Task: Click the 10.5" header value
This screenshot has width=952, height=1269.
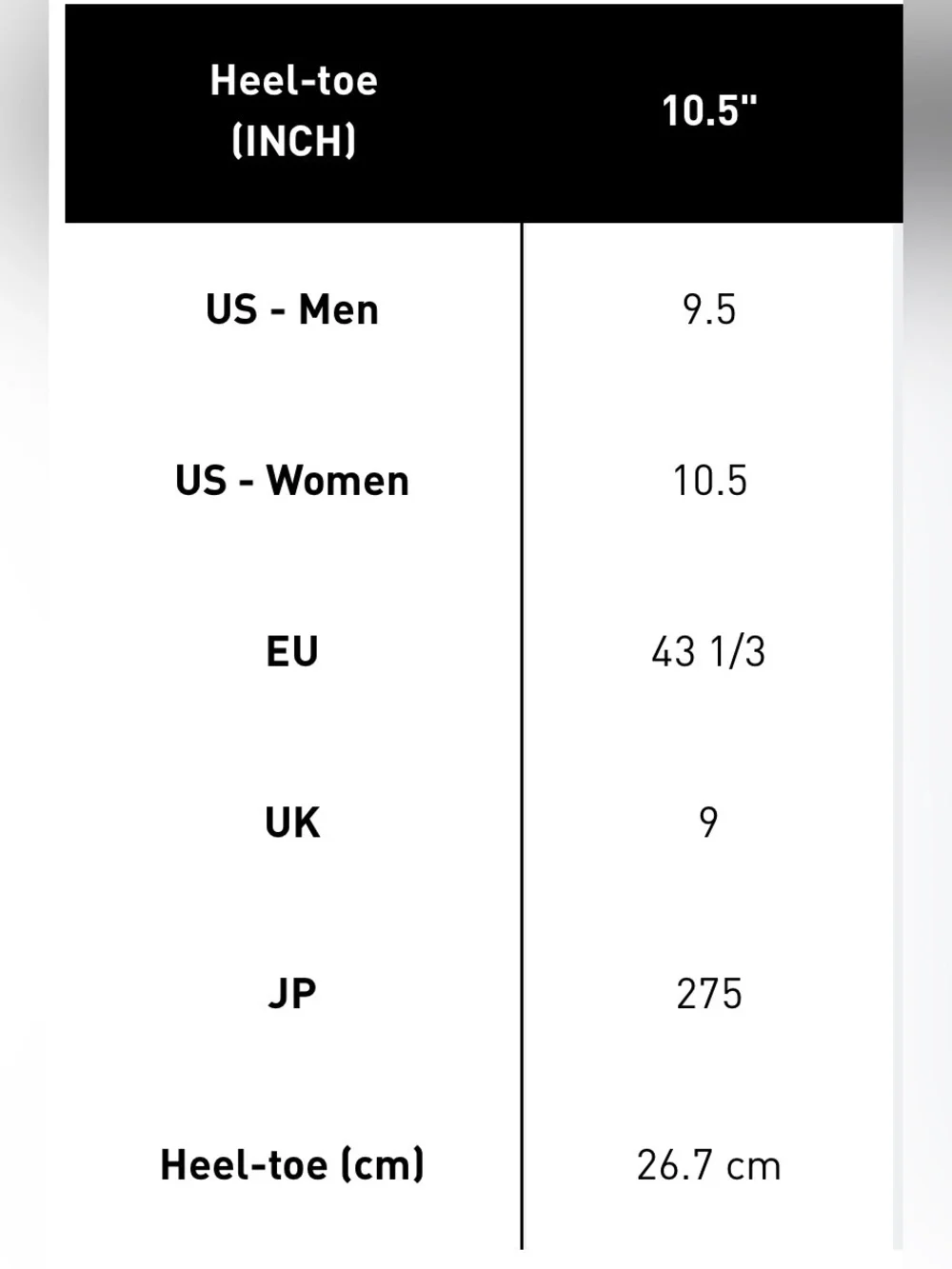Action: click(x=709, y=110)
